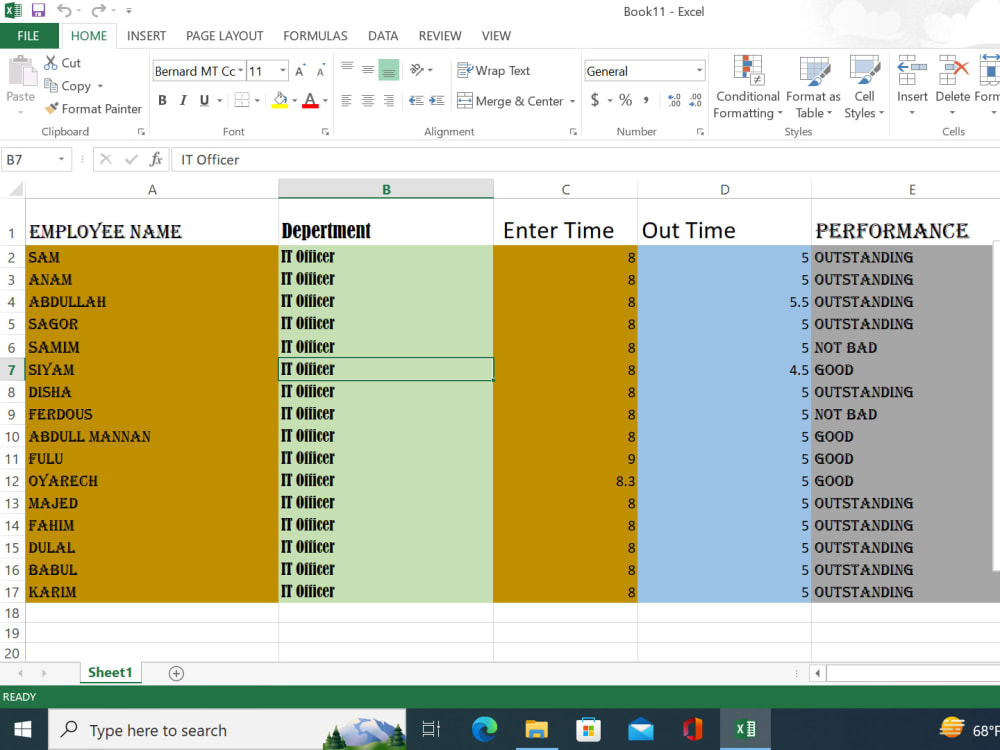Screen dimensions: 1000x750
Task: Increase font size with the large A icon
Action: [300, 71]
